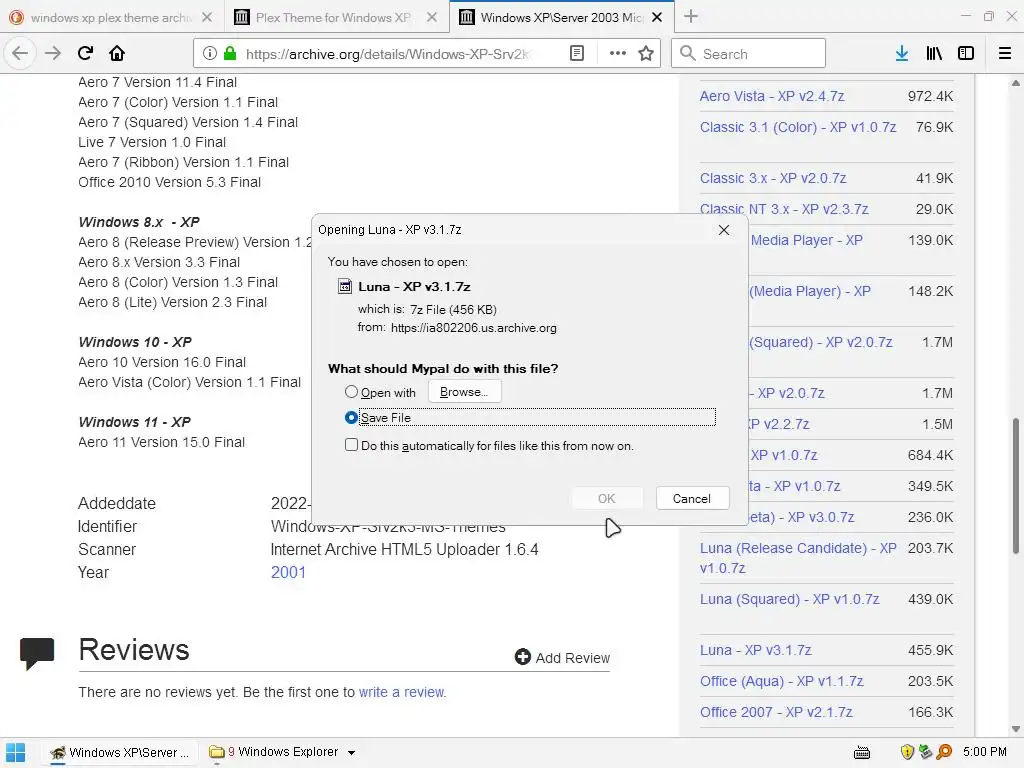
Task: Download Office (Aqua) - XP v1.1.7z
Action: click(782, 681)
